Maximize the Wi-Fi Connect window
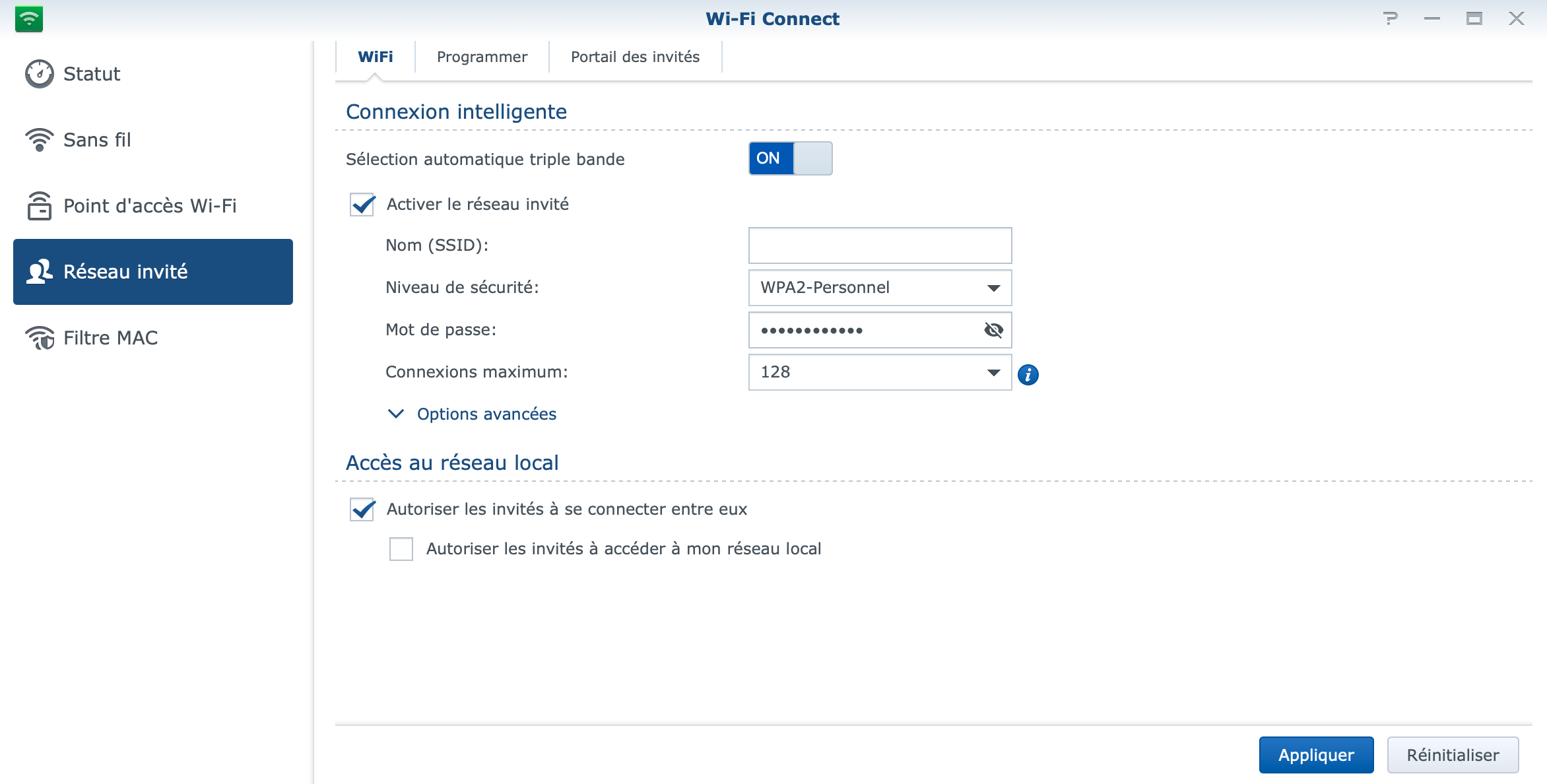This screenshot has height=784, width=1547. (1474, 18)
